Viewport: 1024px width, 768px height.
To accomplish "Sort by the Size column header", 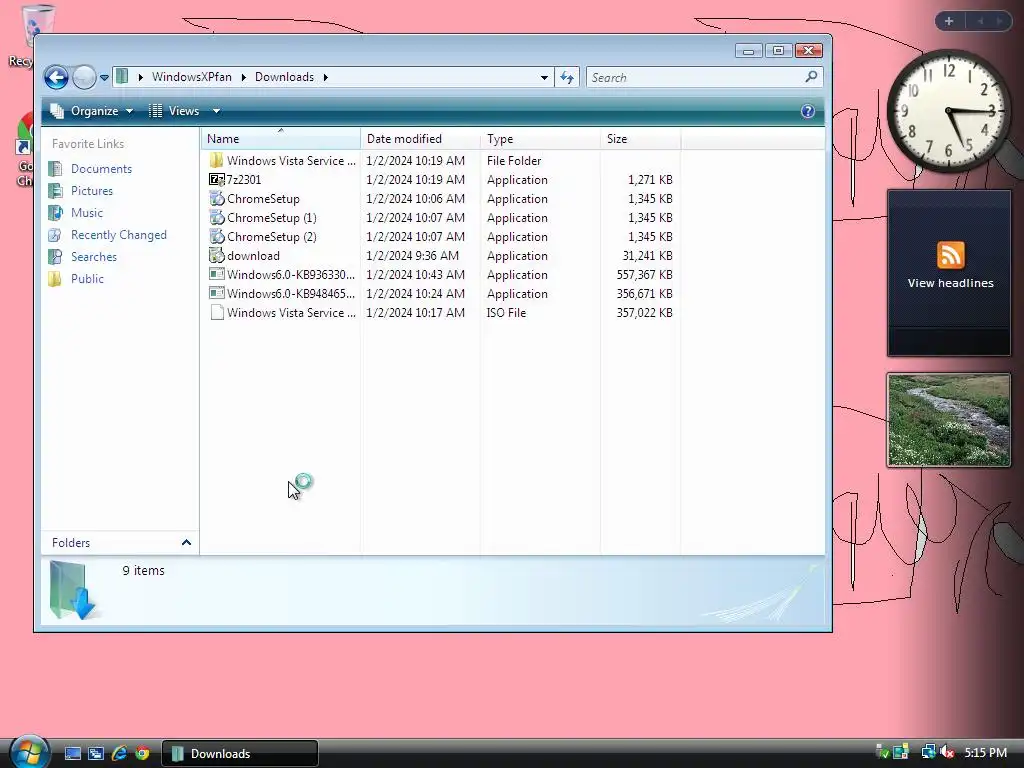I will coord(640,138).
